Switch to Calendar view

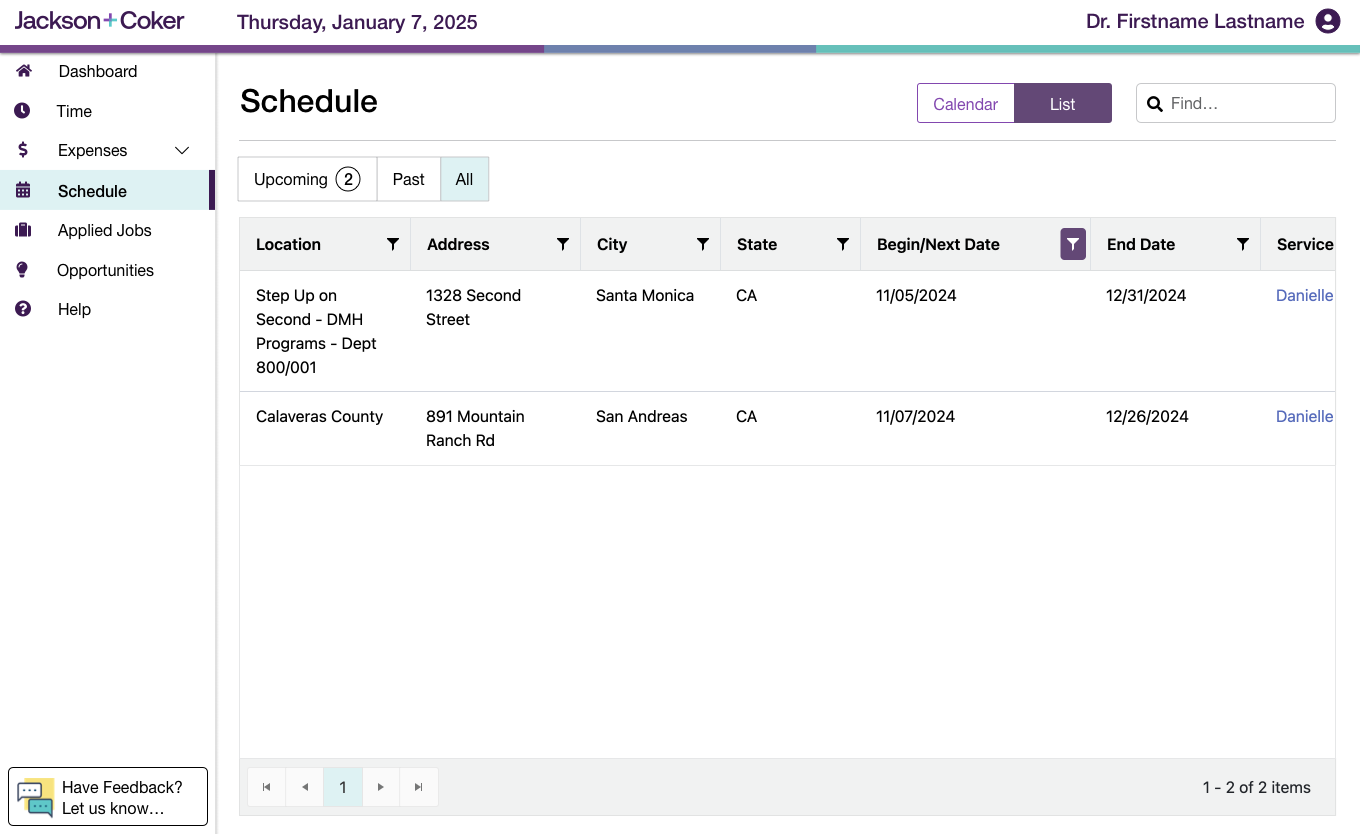tap(966, 103)
